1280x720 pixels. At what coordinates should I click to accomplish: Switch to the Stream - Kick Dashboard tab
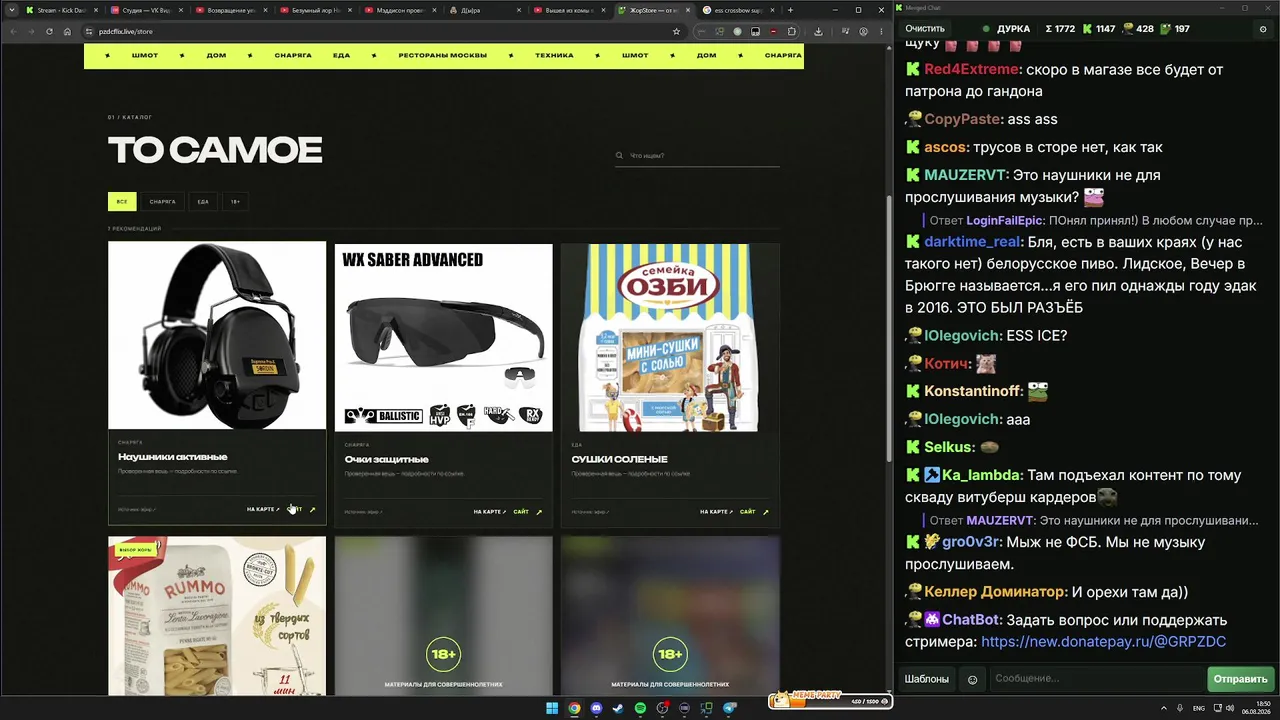60,10
